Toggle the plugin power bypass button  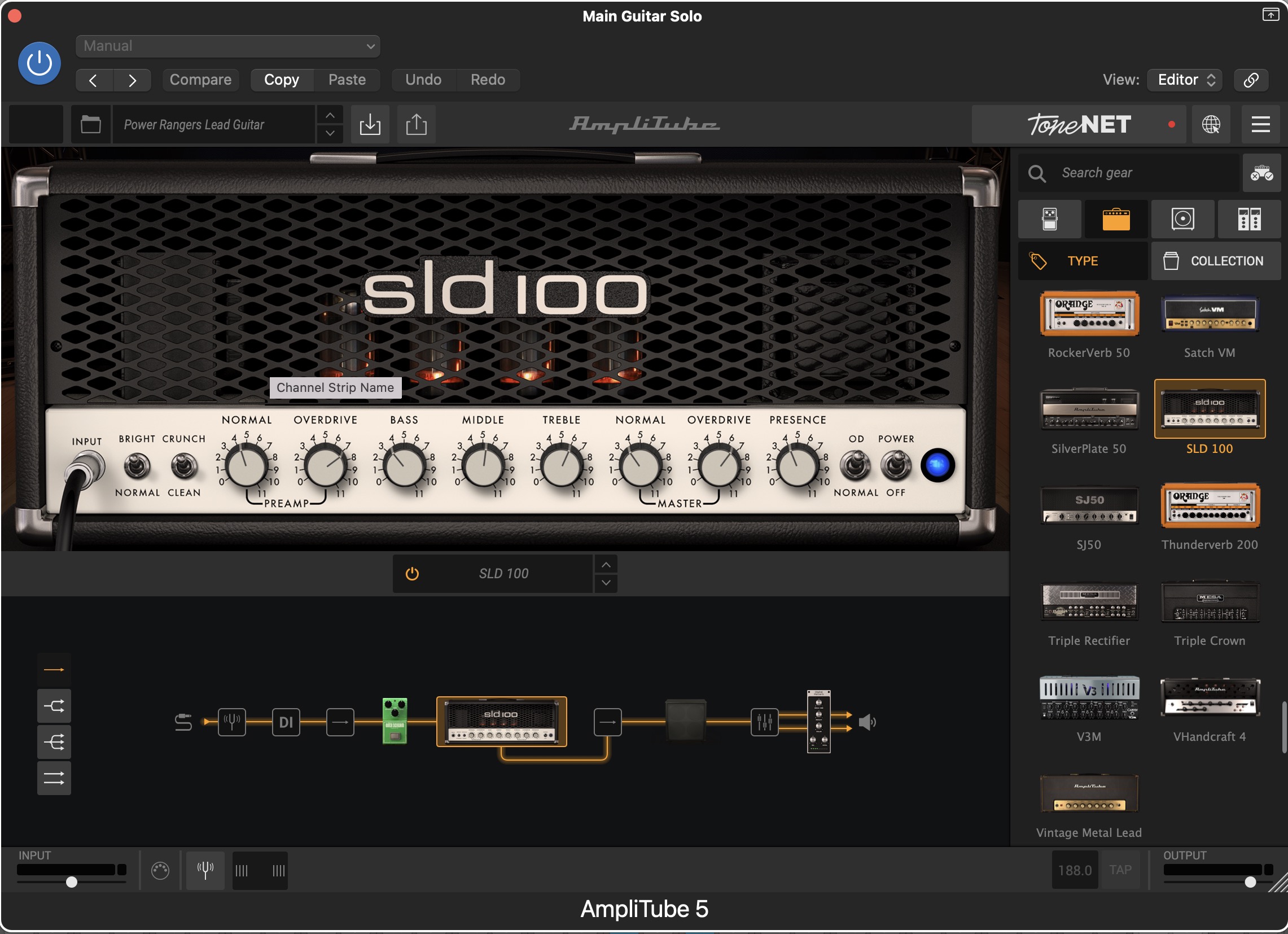[39, 63]
